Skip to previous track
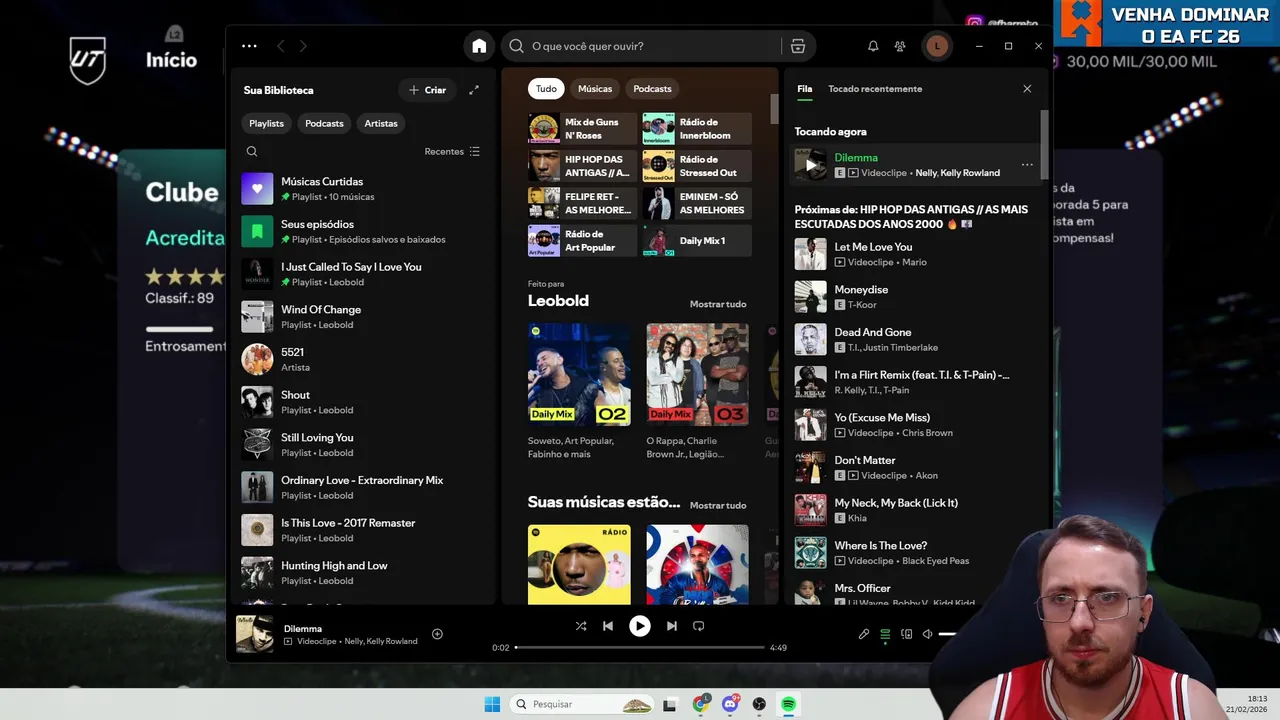 click(608, 626)
